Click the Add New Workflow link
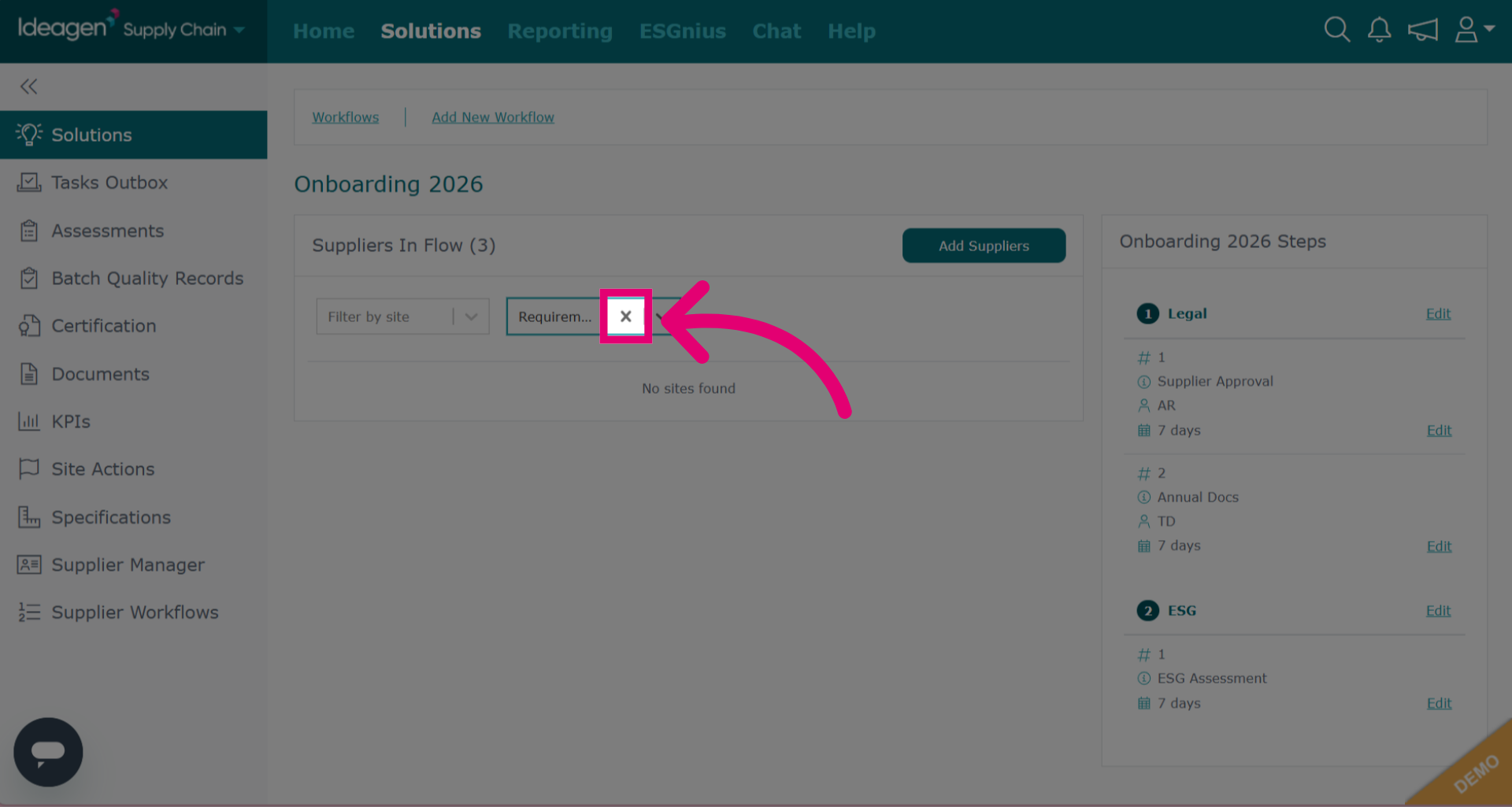 pyautogui.click(x=493, y=117)
